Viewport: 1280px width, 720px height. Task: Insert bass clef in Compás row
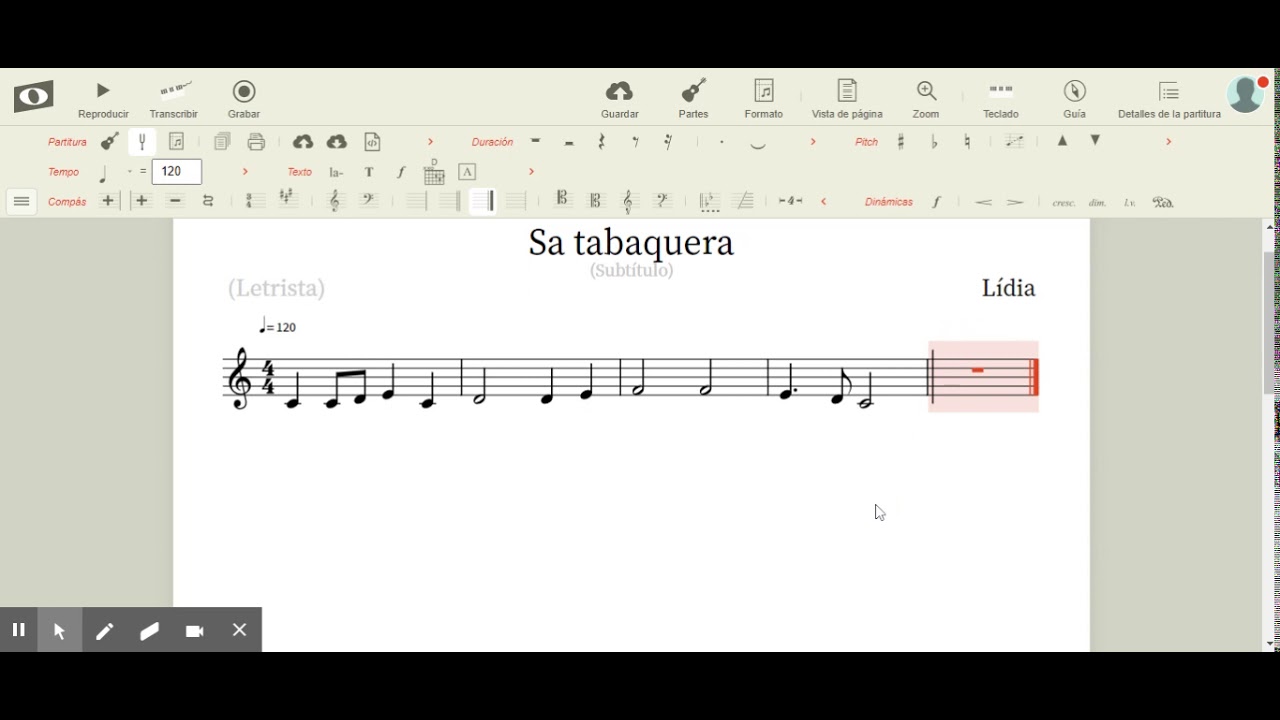(x=368, y=201)
